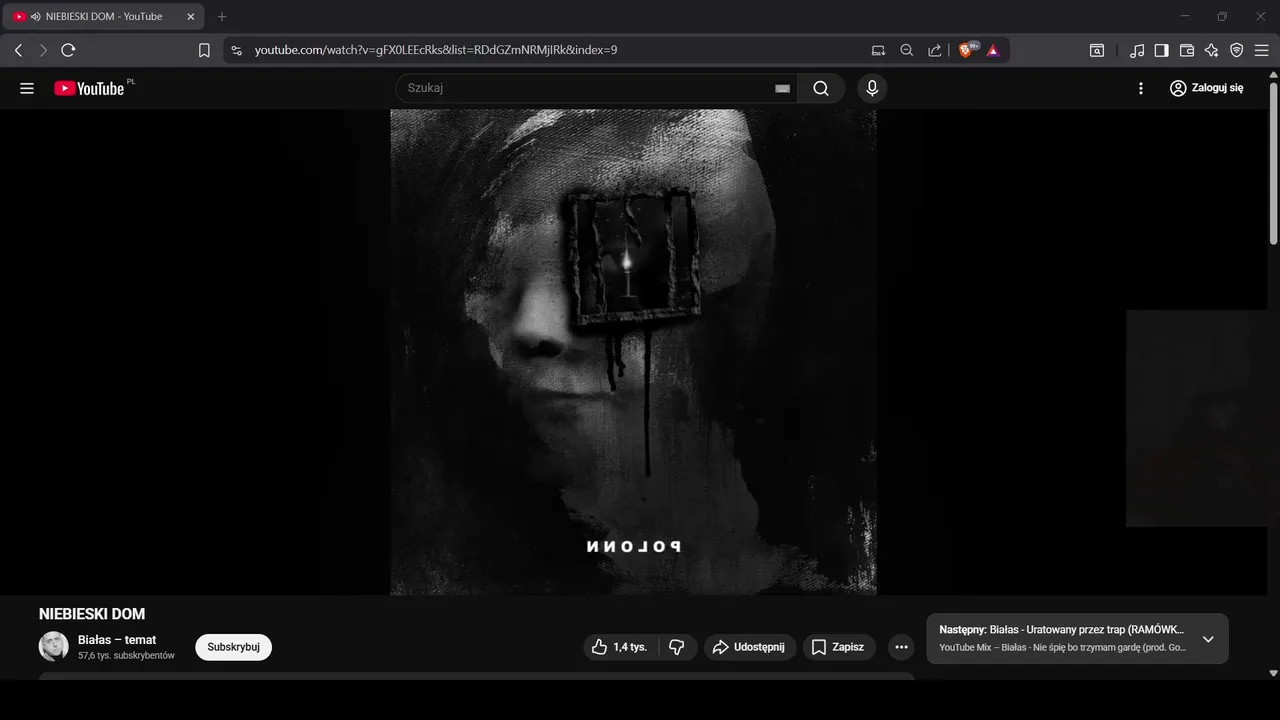
Task: Open Leo AI sparkle icon
Action: [x=1212, y=50]
